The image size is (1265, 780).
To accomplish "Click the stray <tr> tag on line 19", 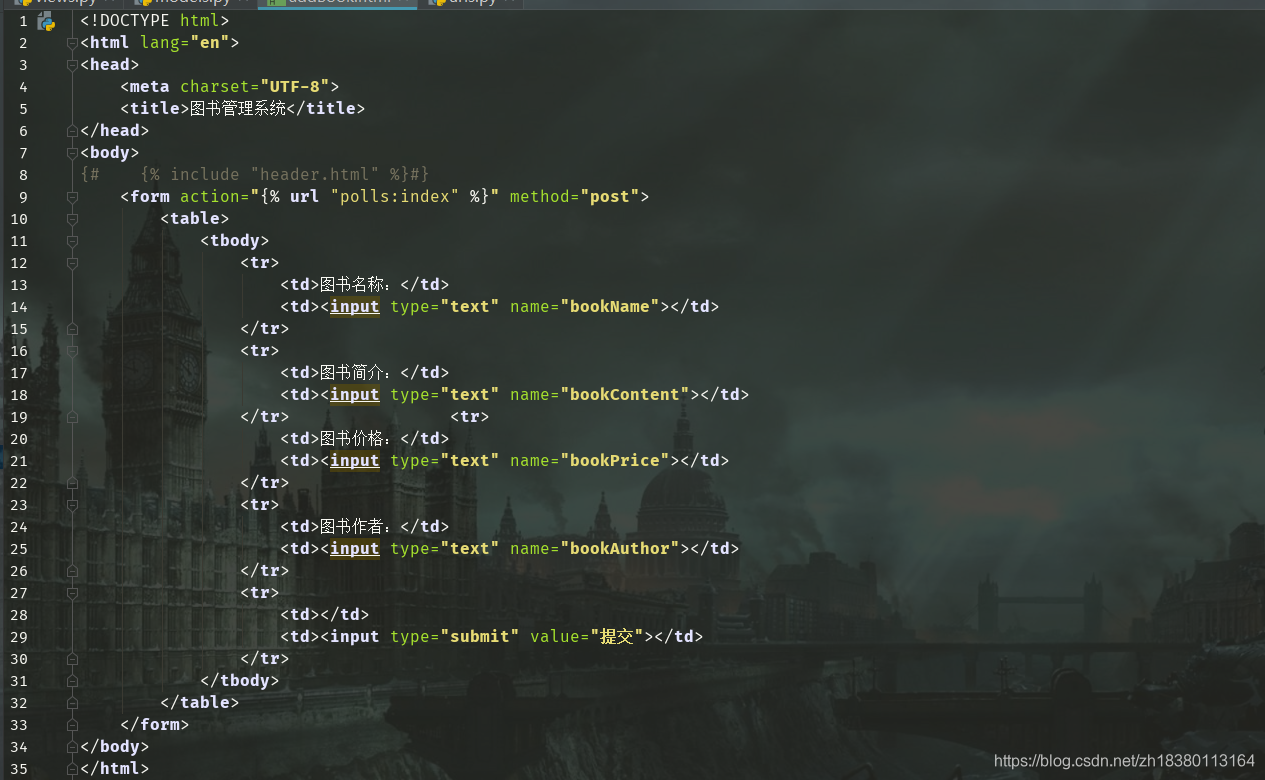I will pos(470,417).
